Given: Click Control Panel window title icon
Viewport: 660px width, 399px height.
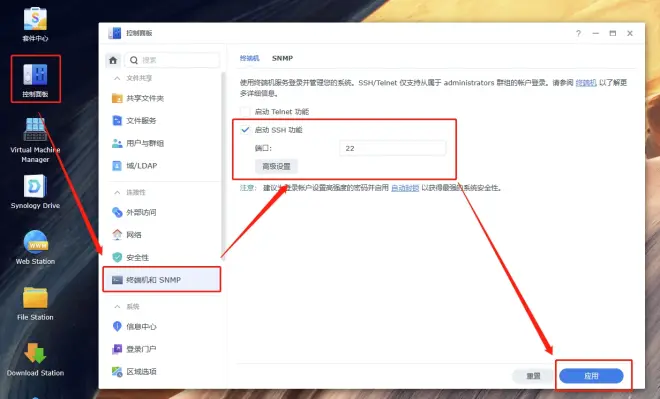Looking at the screenshot, I should click(114, 33).
